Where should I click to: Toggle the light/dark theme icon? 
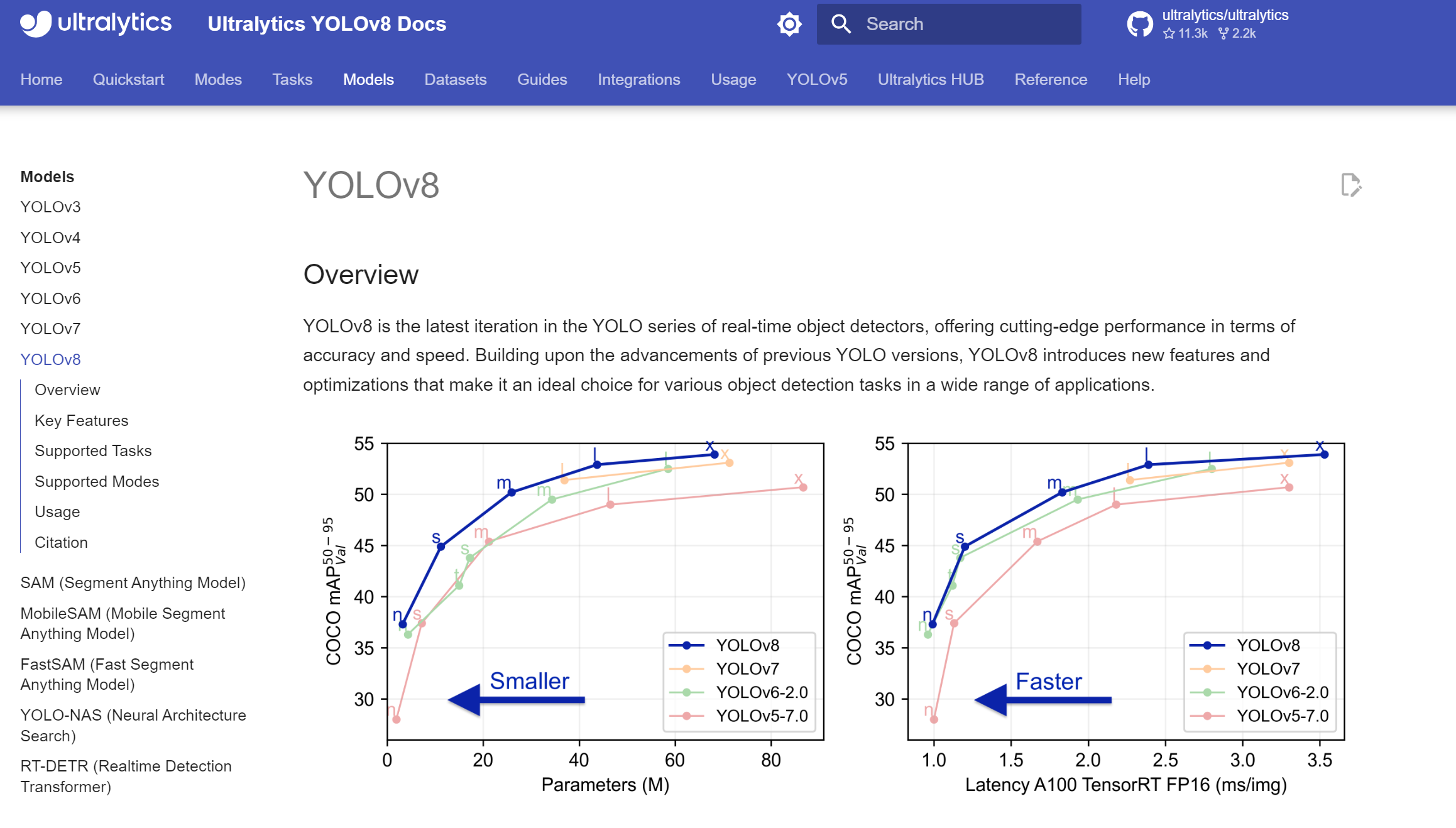pos(789,25)
